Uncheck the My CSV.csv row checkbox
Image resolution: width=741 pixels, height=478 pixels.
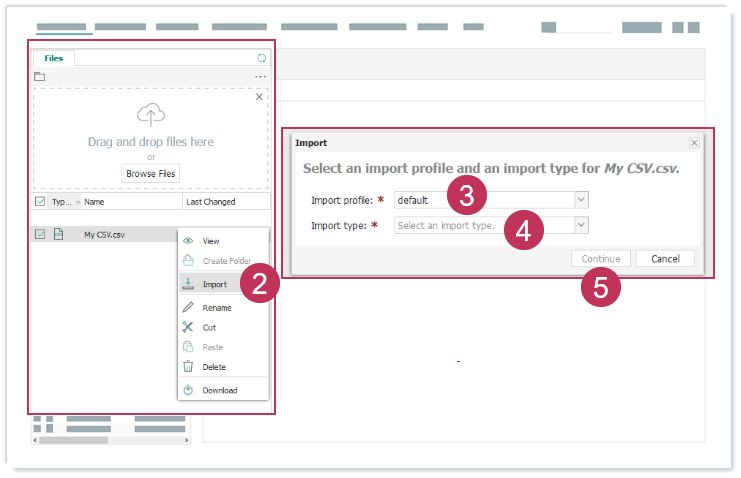40,234
